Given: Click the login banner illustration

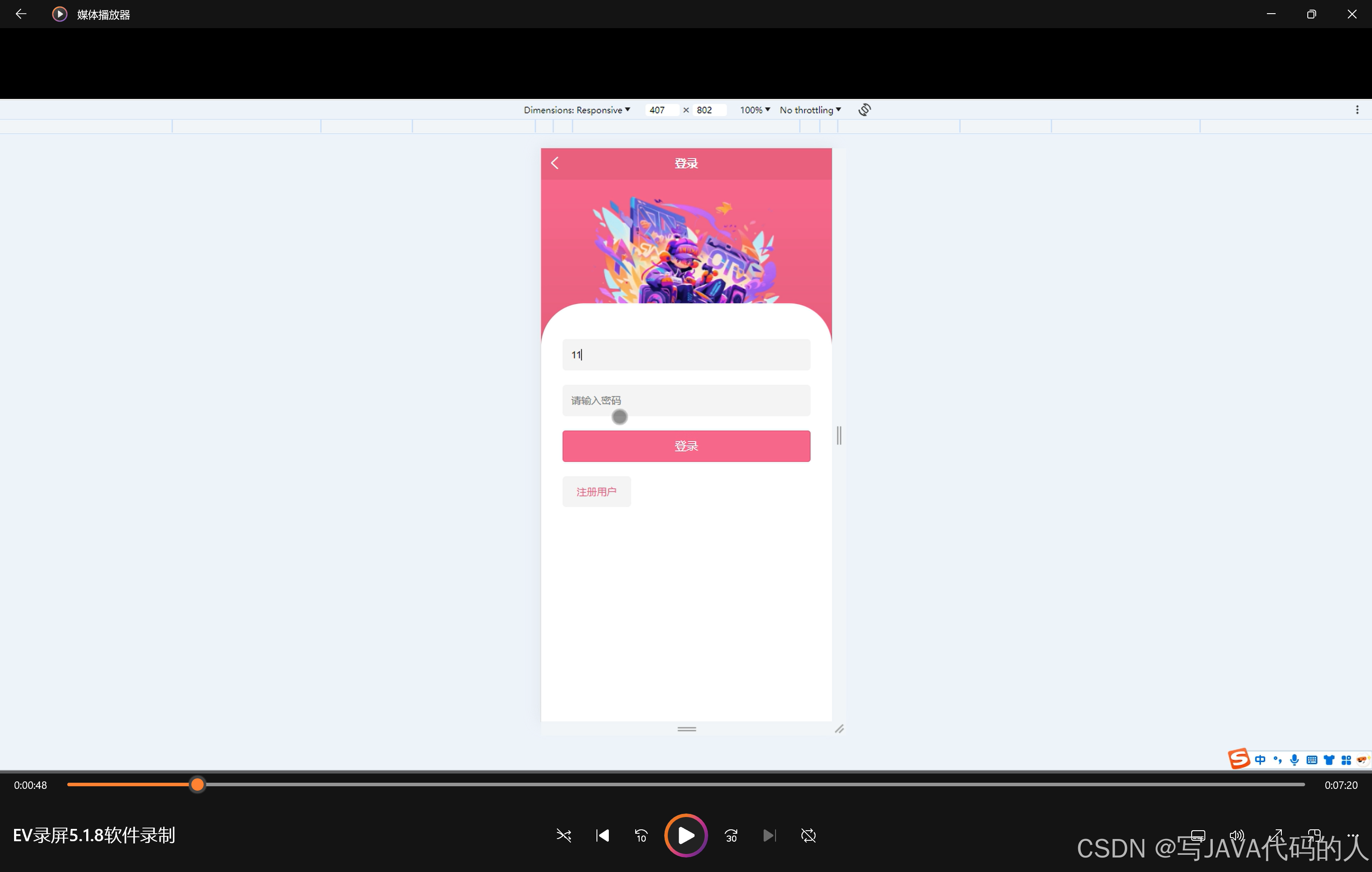Looking at the screenshot, I should point(686,251).
